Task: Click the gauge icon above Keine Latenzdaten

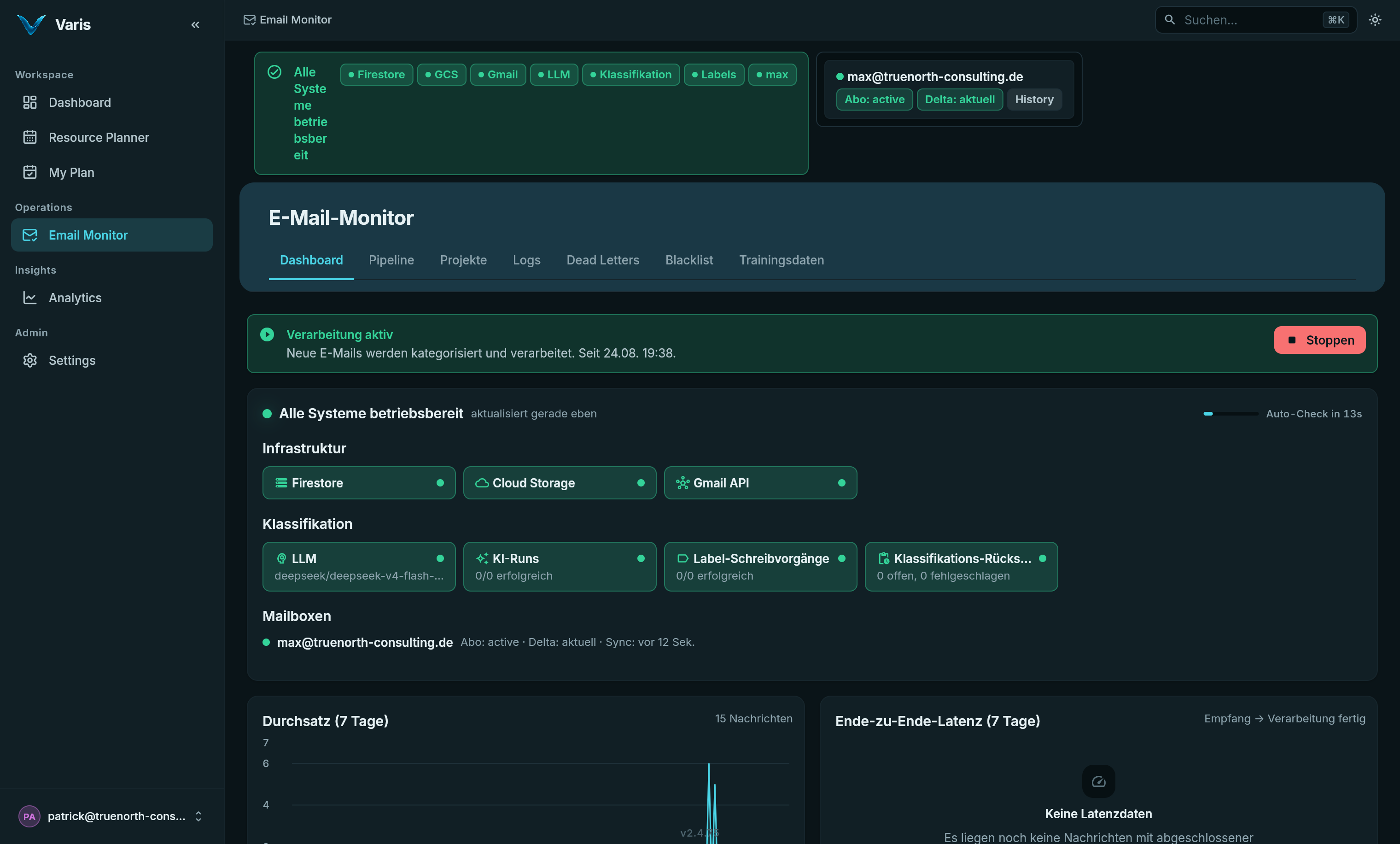Action: (x=1098, y=781)
